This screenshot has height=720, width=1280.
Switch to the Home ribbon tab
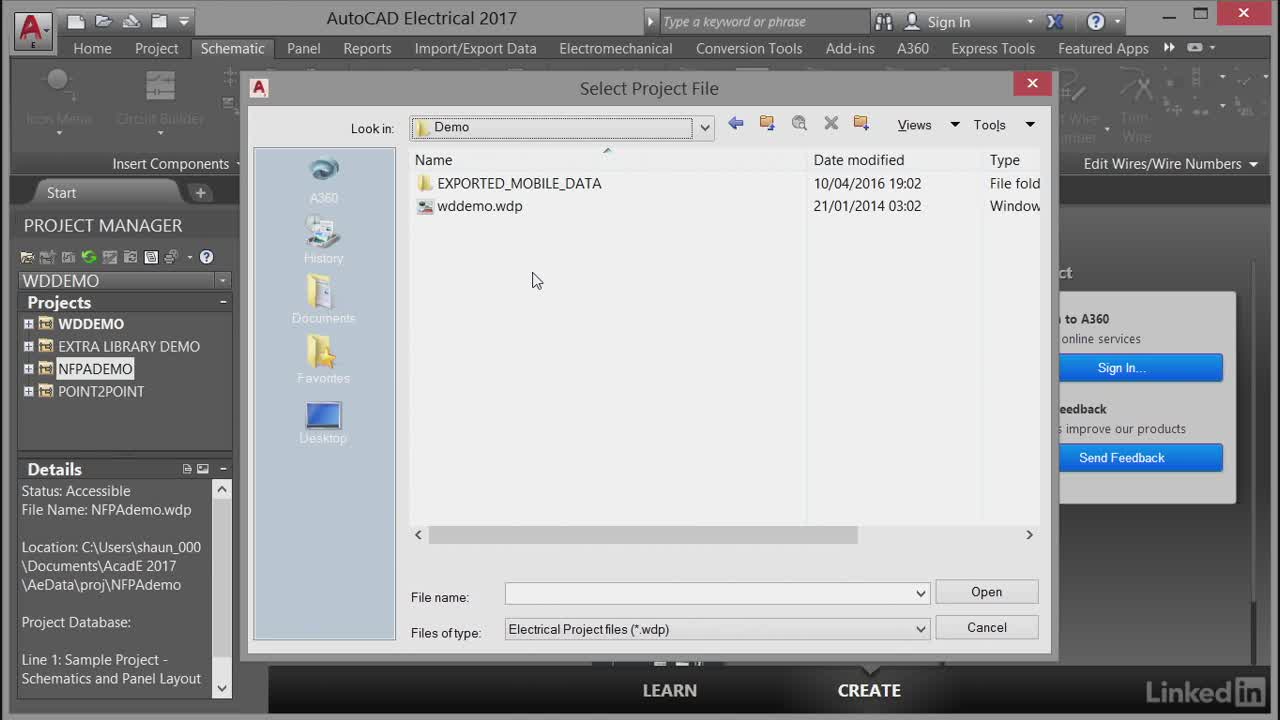(x=92, y=48)
